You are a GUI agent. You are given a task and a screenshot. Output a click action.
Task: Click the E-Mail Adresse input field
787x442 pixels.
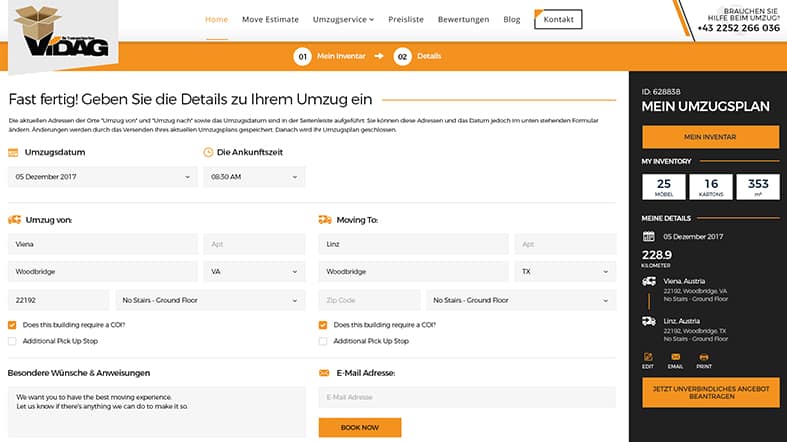click(467, 397)
